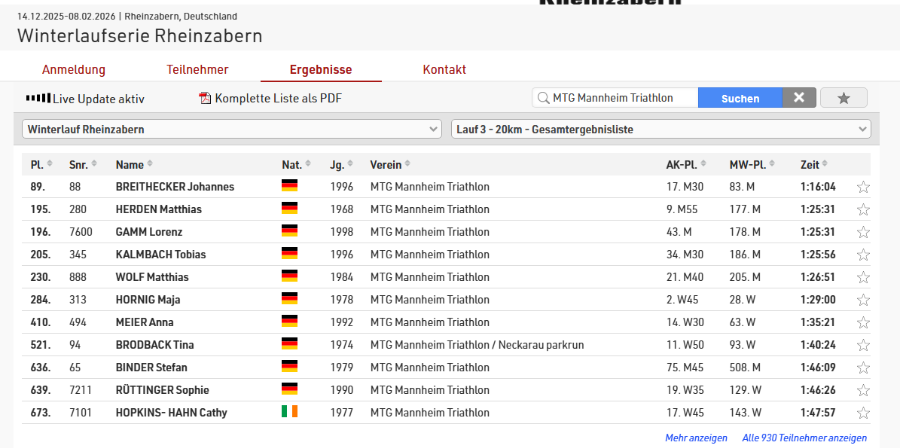Clear the search with the X button
Image resolution: width=900 pixels, height=448 pixels.
798,98
